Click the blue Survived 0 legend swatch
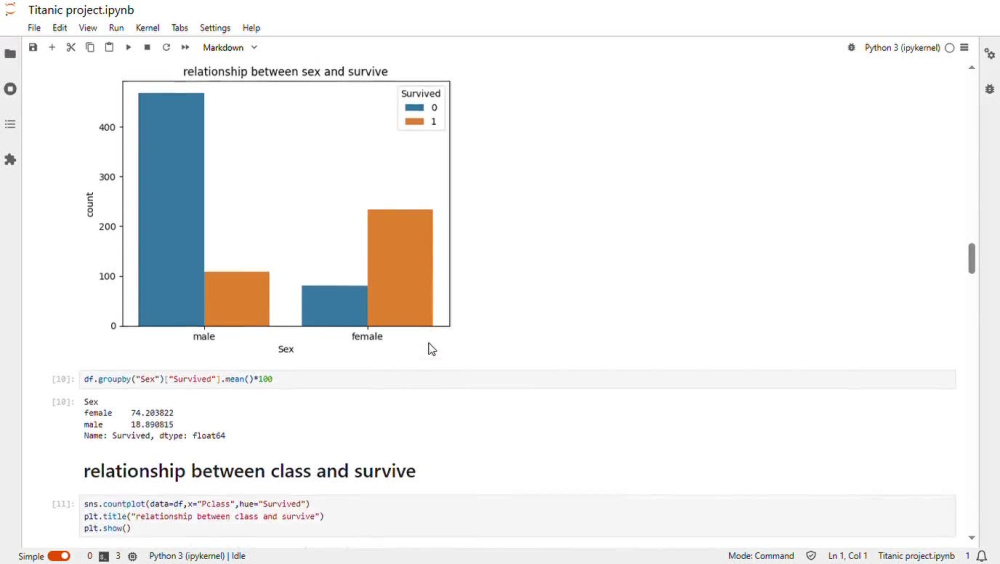The height and width of the screenshot is (564, 1000). pos(415,108)
